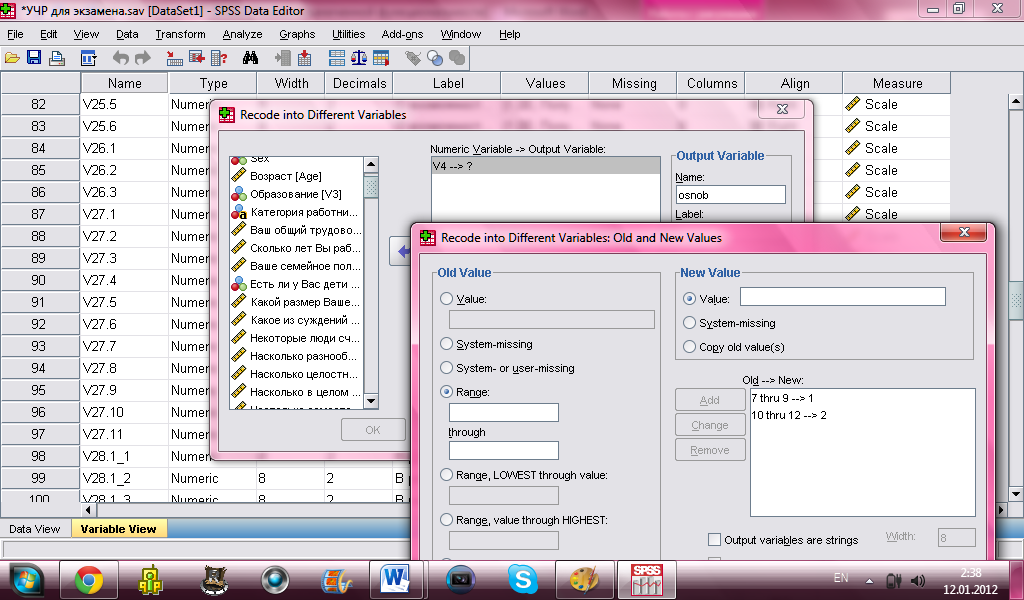Split file toolbar icon
This screenshot has height=600, width=1024.
pos(337,58)
